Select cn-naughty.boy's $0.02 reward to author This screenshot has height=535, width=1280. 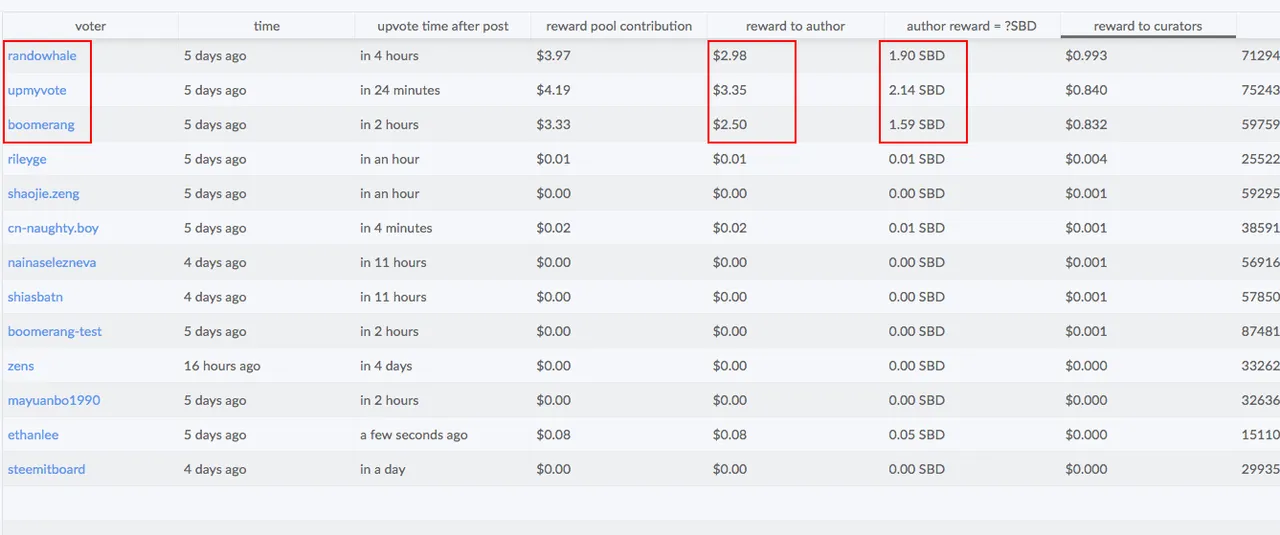[730, 228]
